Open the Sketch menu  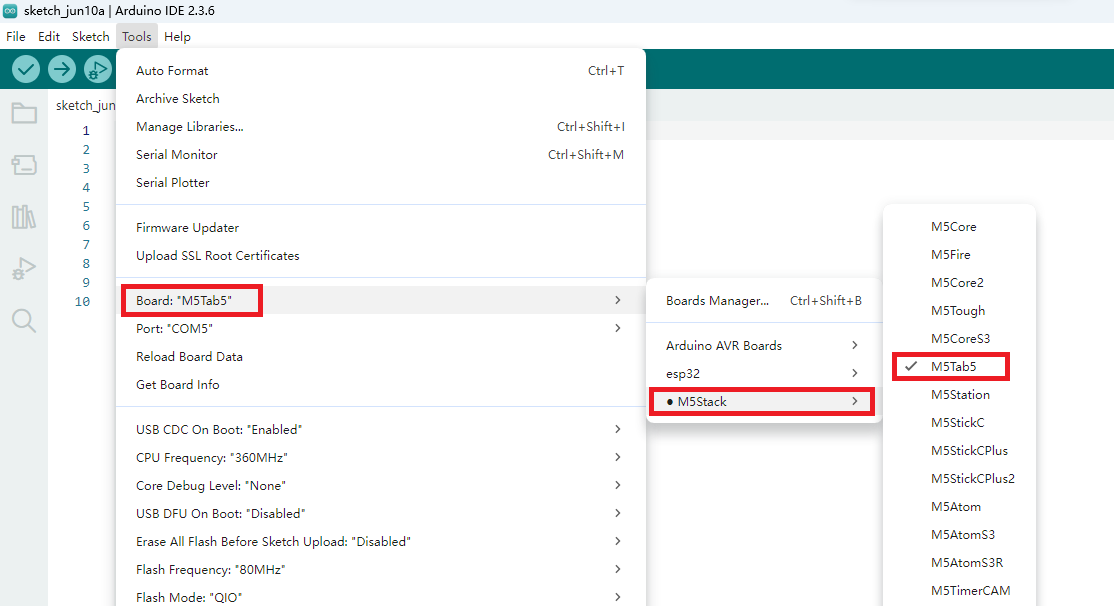91,36
